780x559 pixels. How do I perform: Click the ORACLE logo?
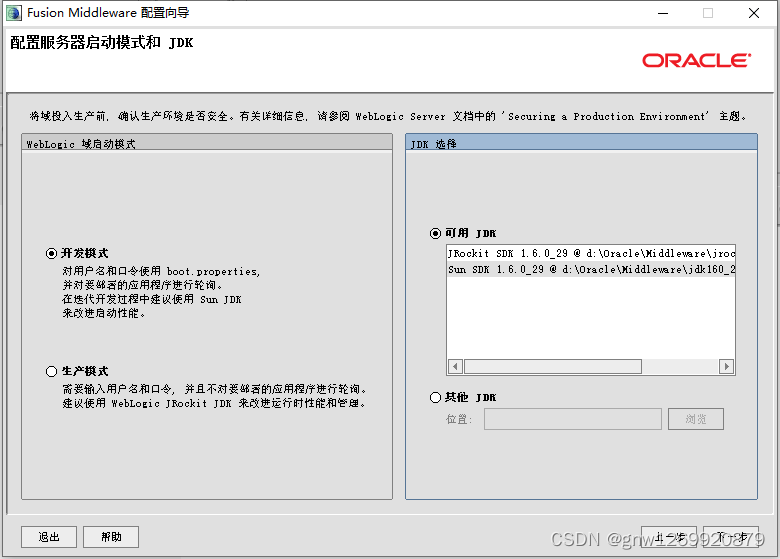(x=696, y=60)
